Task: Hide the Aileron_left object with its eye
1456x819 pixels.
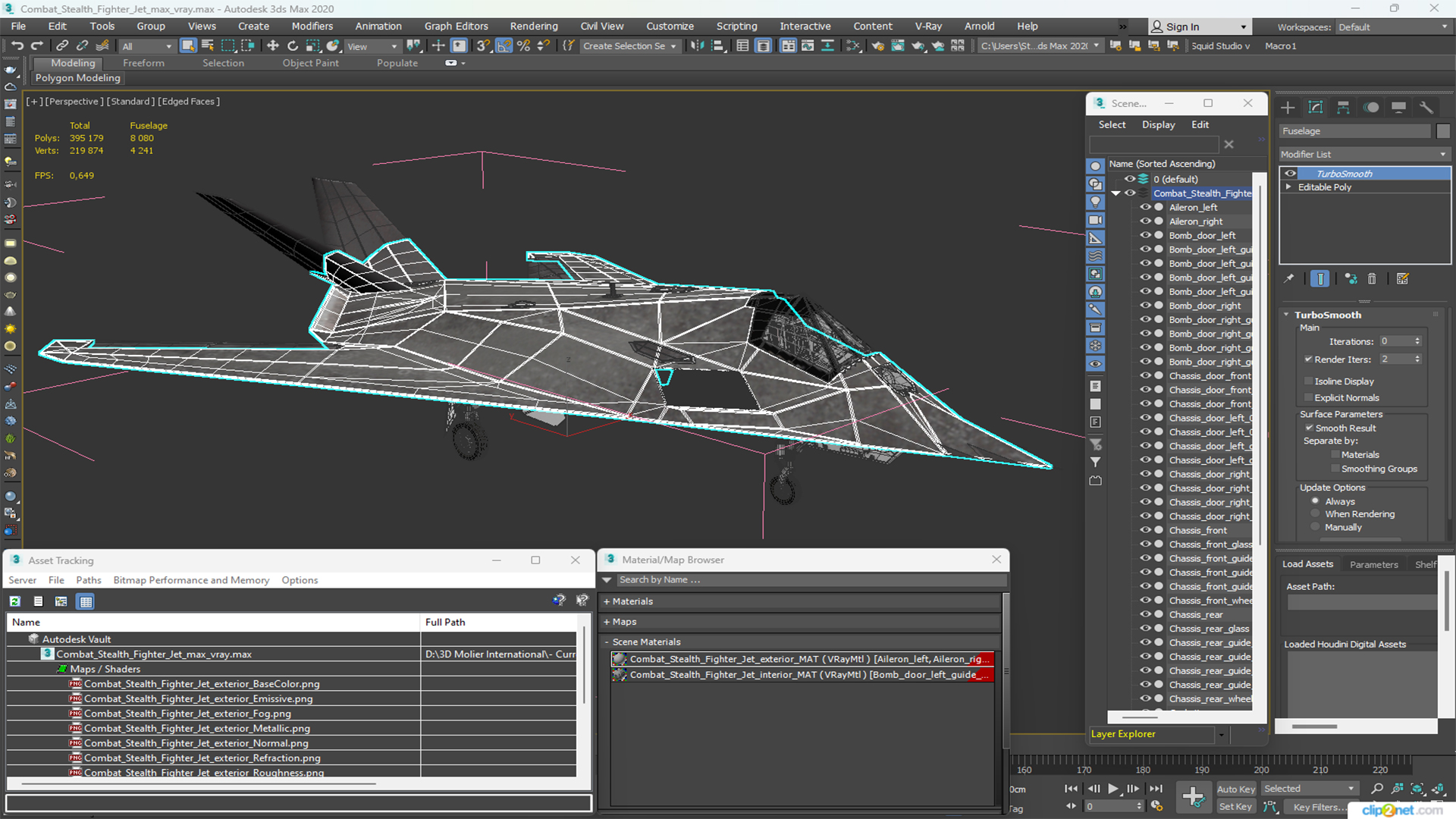Action: [1145, 207]
